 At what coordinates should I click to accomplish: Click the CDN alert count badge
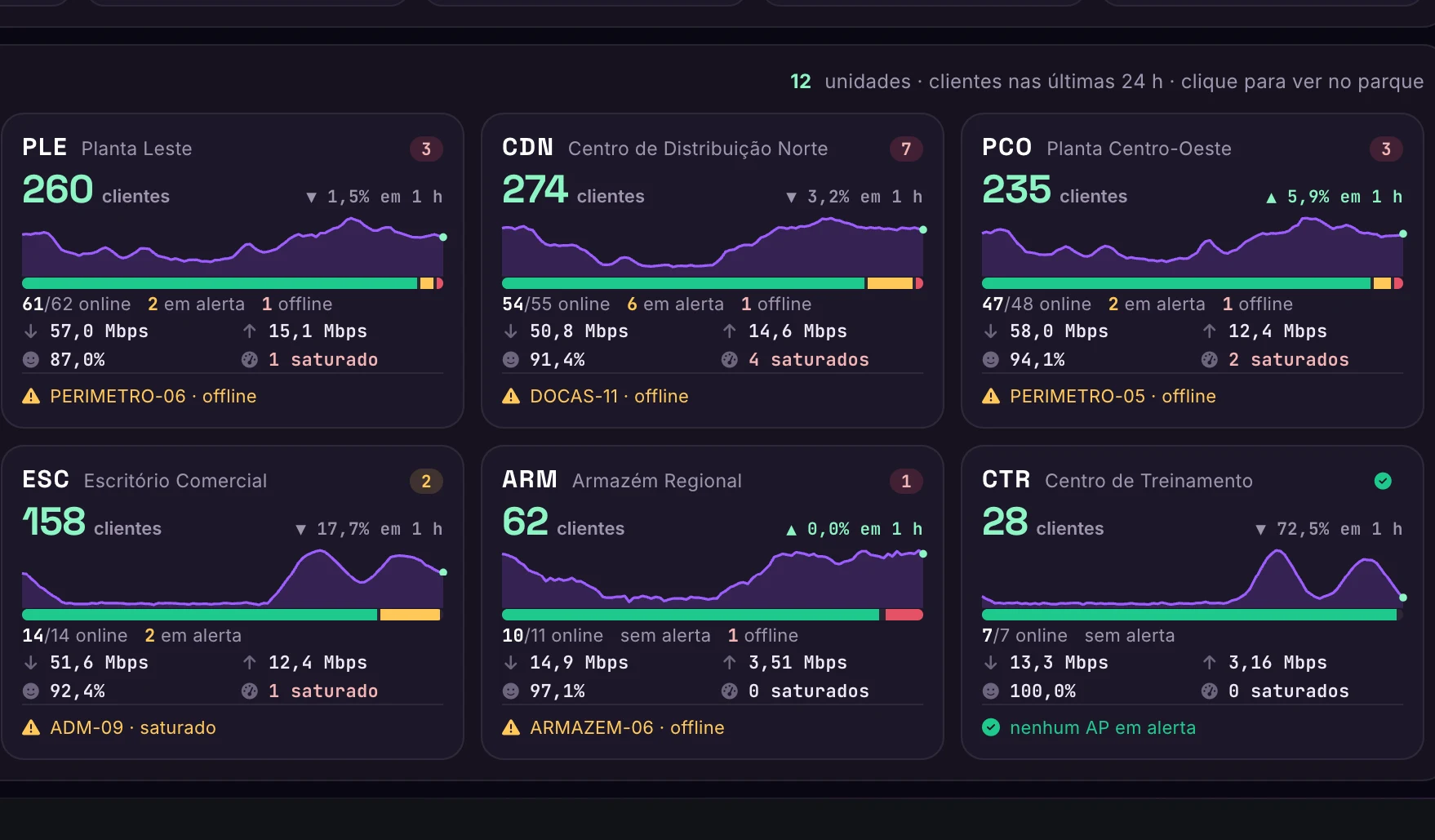pos(906,149)
